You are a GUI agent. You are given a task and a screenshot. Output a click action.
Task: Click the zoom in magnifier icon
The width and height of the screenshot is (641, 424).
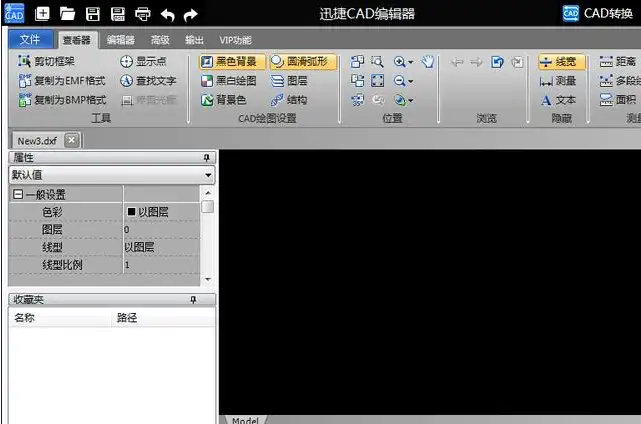coord(399,62)
